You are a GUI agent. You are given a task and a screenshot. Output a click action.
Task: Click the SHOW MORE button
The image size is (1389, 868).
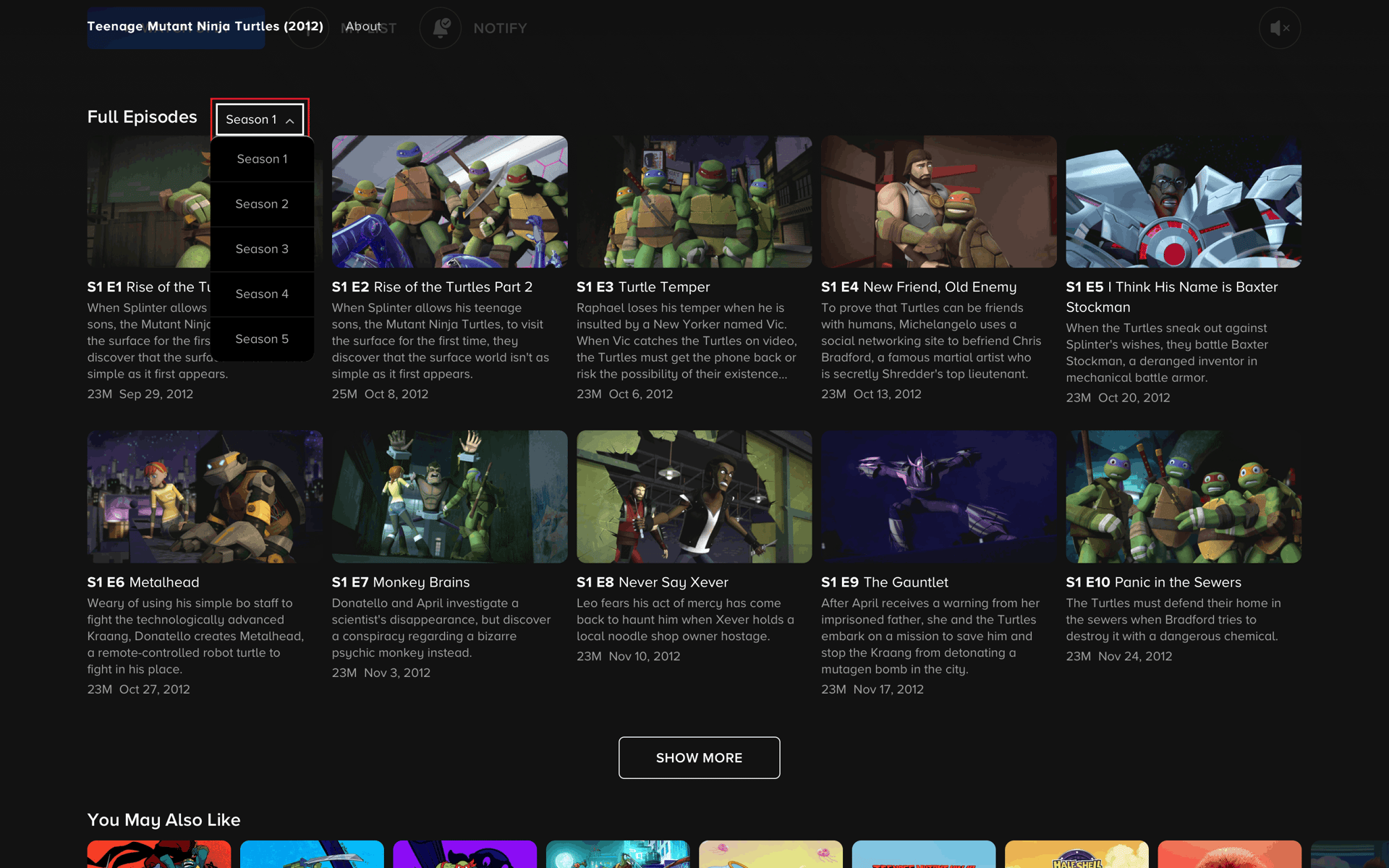click(699, 757)
